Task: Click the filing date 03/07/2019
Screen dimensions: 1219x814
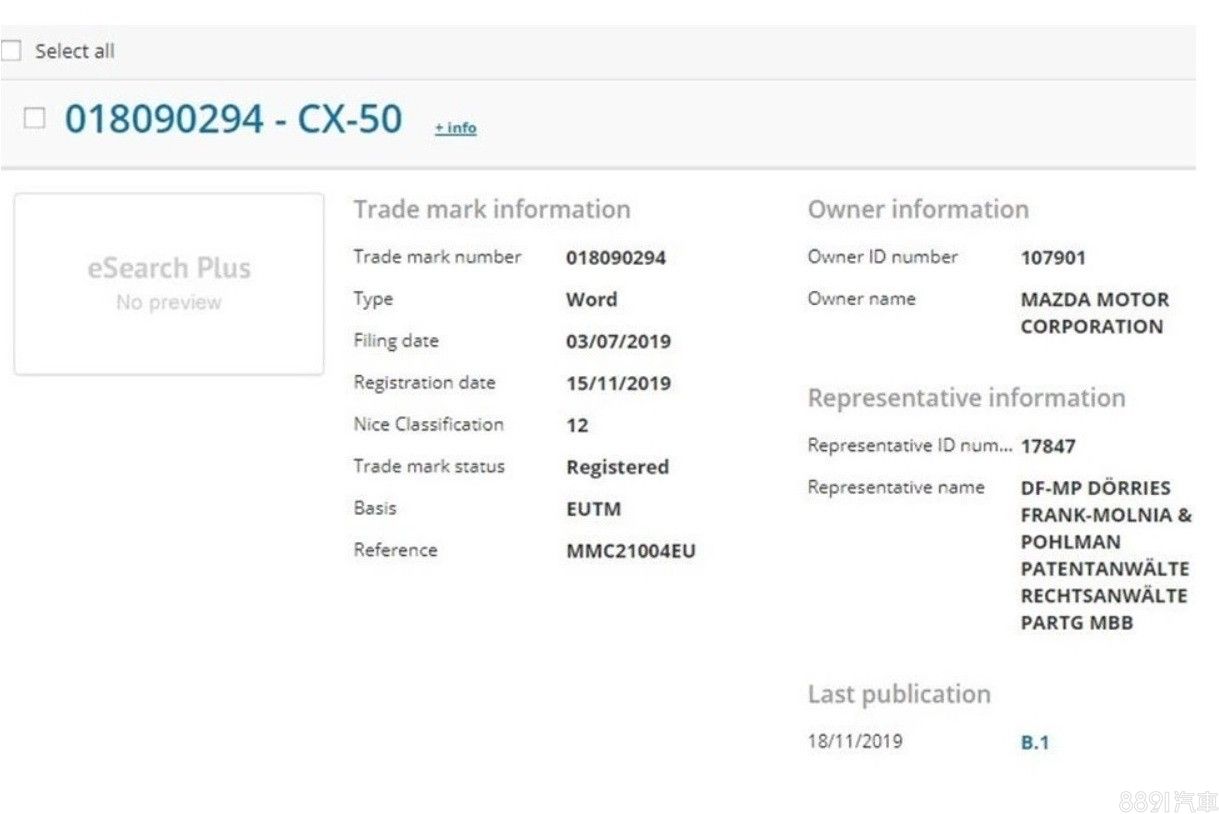Action: 617,342
